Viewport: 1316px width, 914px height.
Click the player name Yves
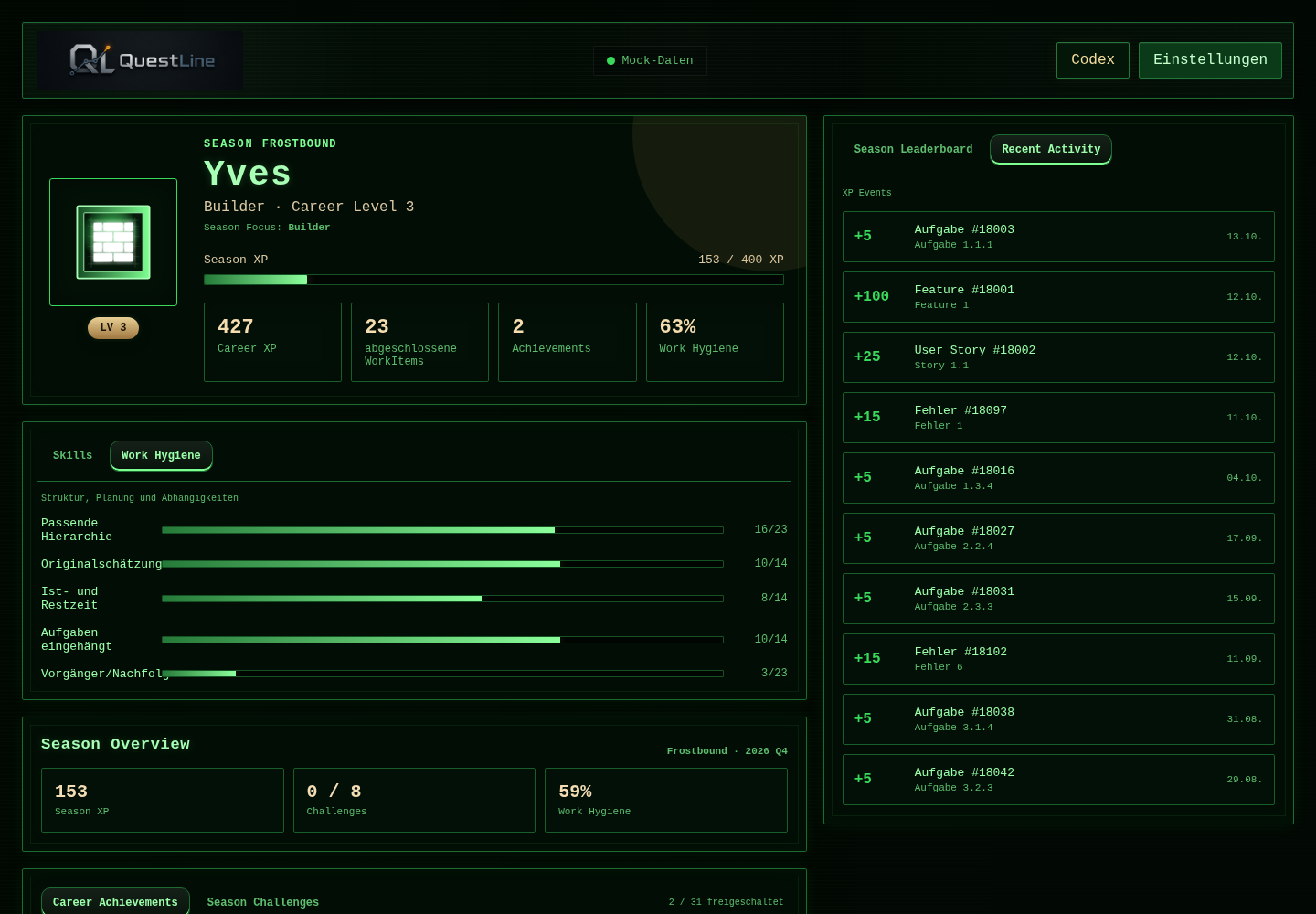tap(248, 174)
